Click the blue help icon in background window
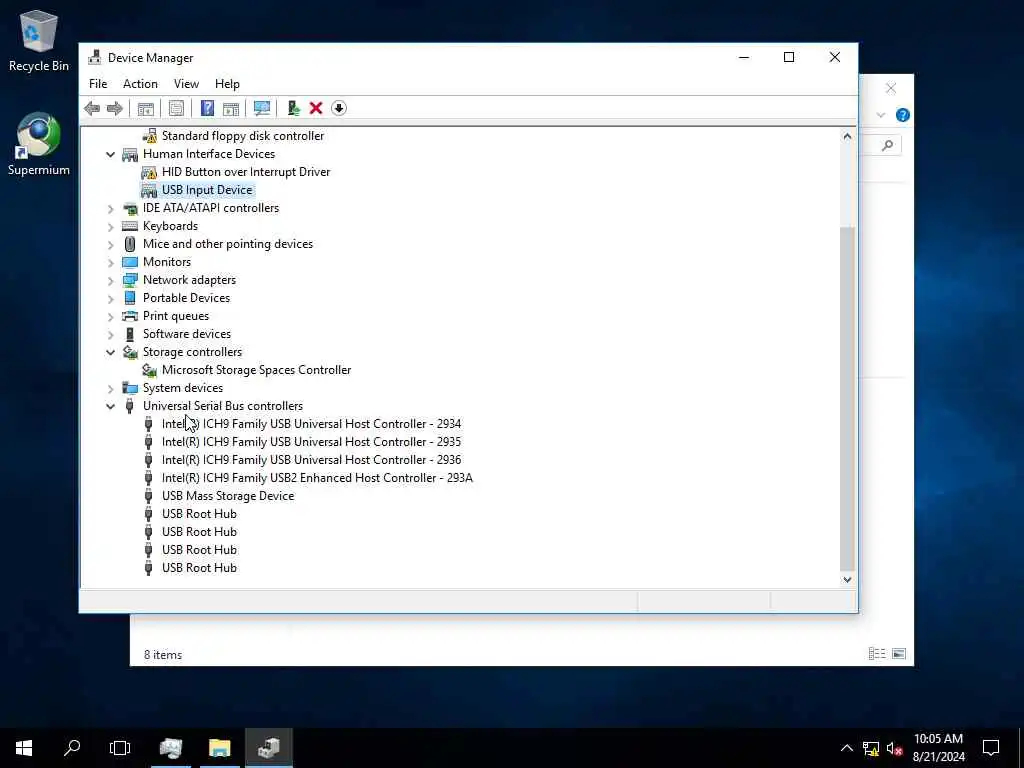1024x768 pixels. [x=903, y=115]
